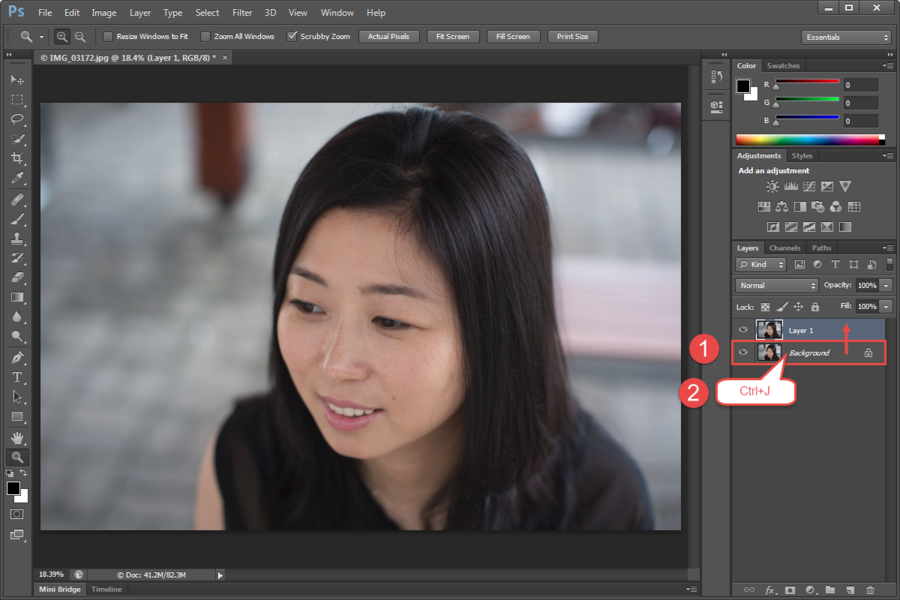Click the toolbox foreground color swatch
900x600 pixels.
[13, 489]
